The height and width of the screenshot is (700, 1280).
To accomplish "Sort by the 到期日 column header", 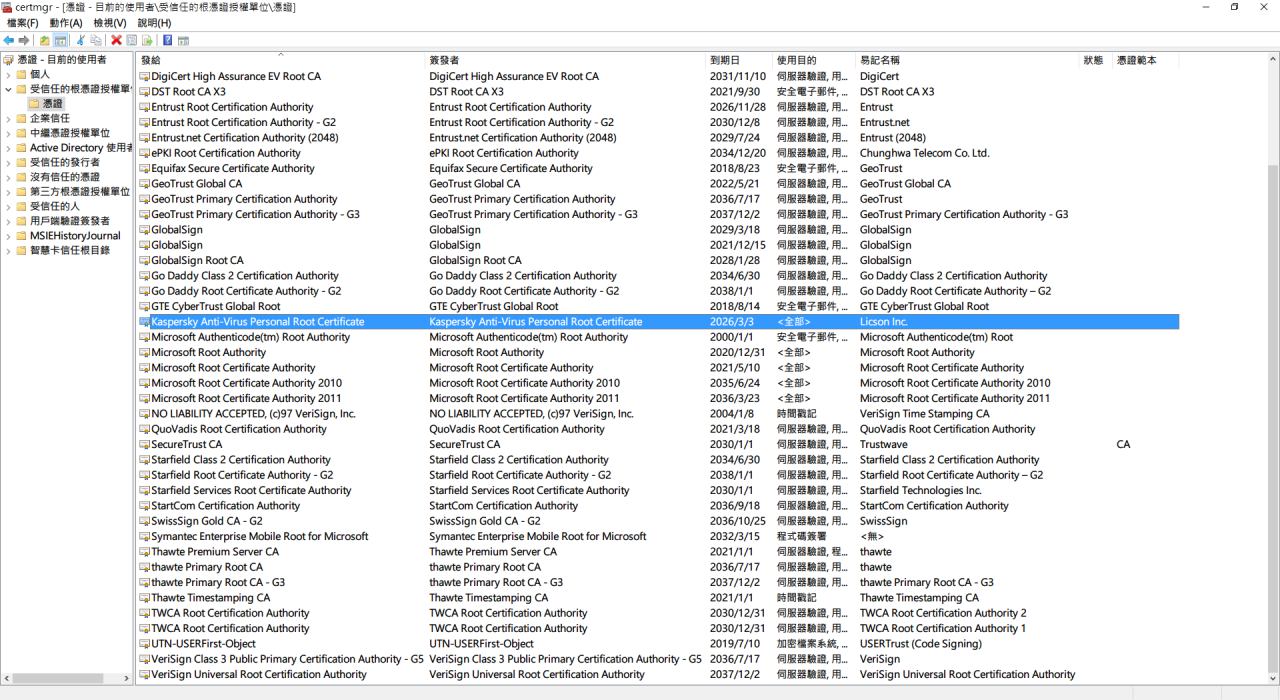I will pyautogui.click(x=739, y=60).
